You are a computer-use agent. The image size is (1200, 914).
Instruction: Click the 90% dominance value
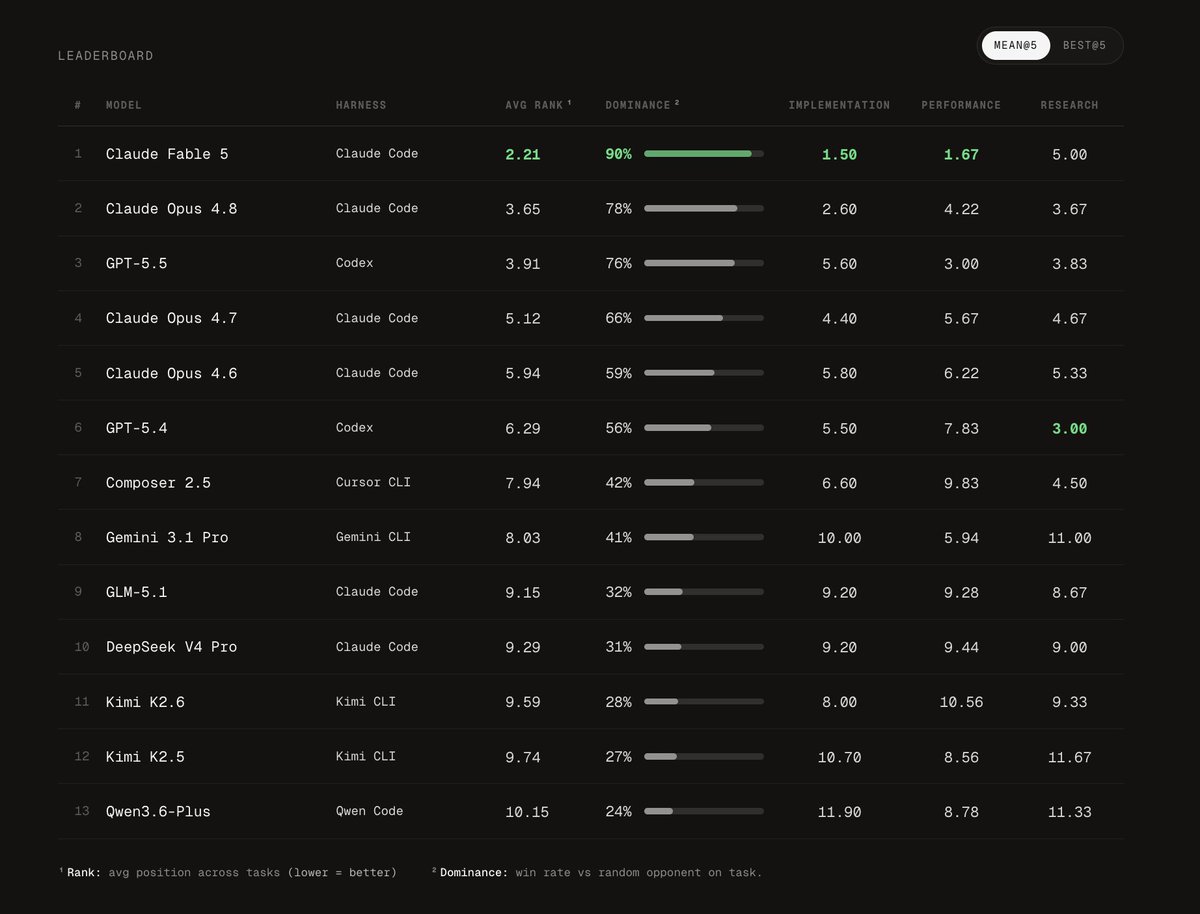click(x=618, y=154)
